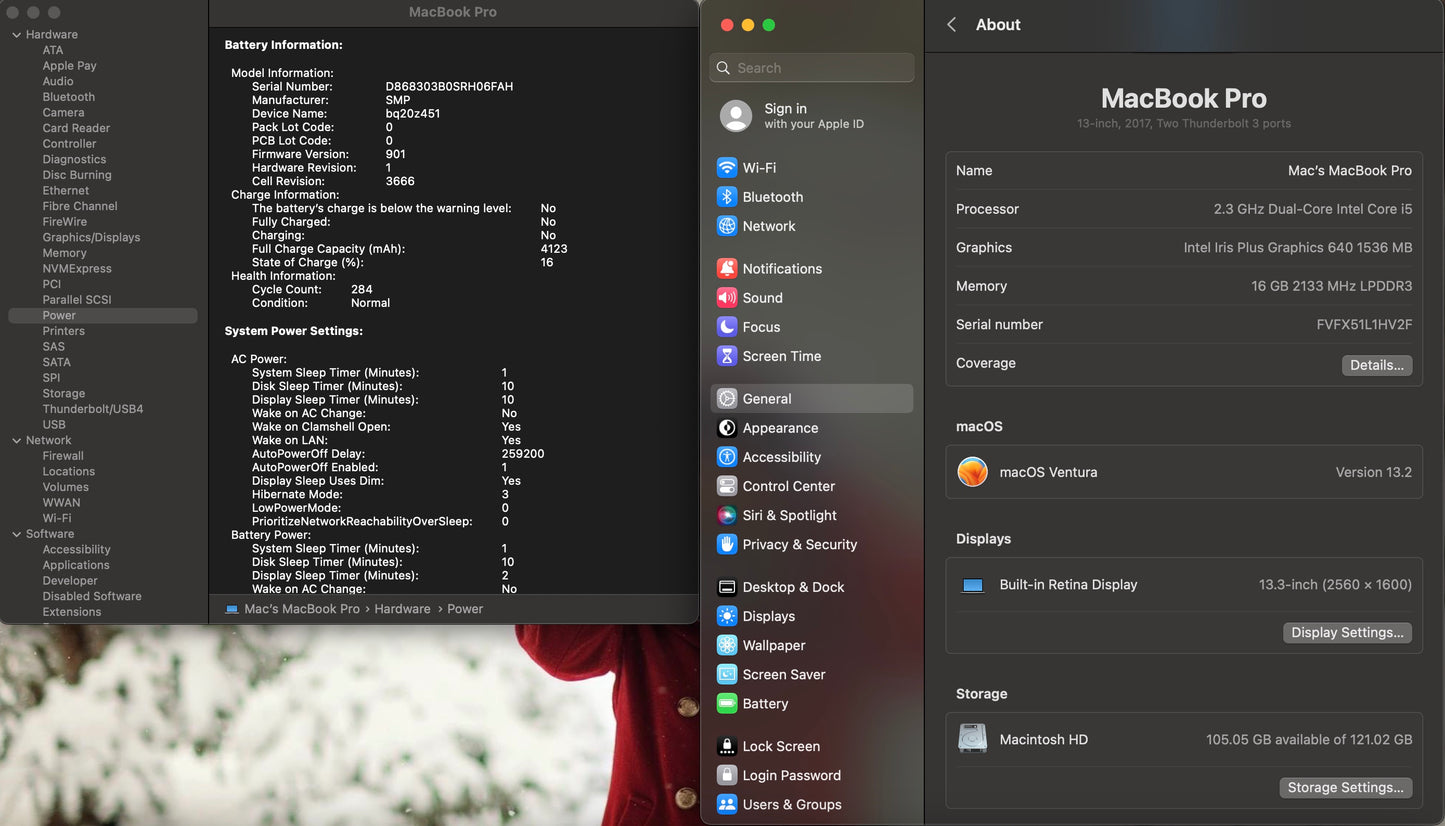This screenshot has height=826, width=1445.
Task: Go back using the About chevron
Action: point(952,25)
